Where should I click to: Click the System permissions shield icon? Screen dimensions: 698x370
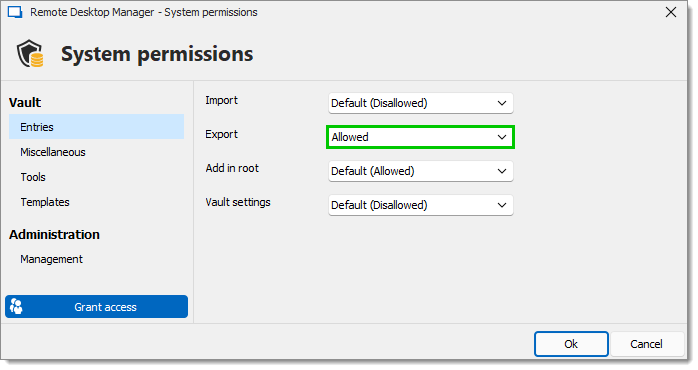tap(30, 53)
